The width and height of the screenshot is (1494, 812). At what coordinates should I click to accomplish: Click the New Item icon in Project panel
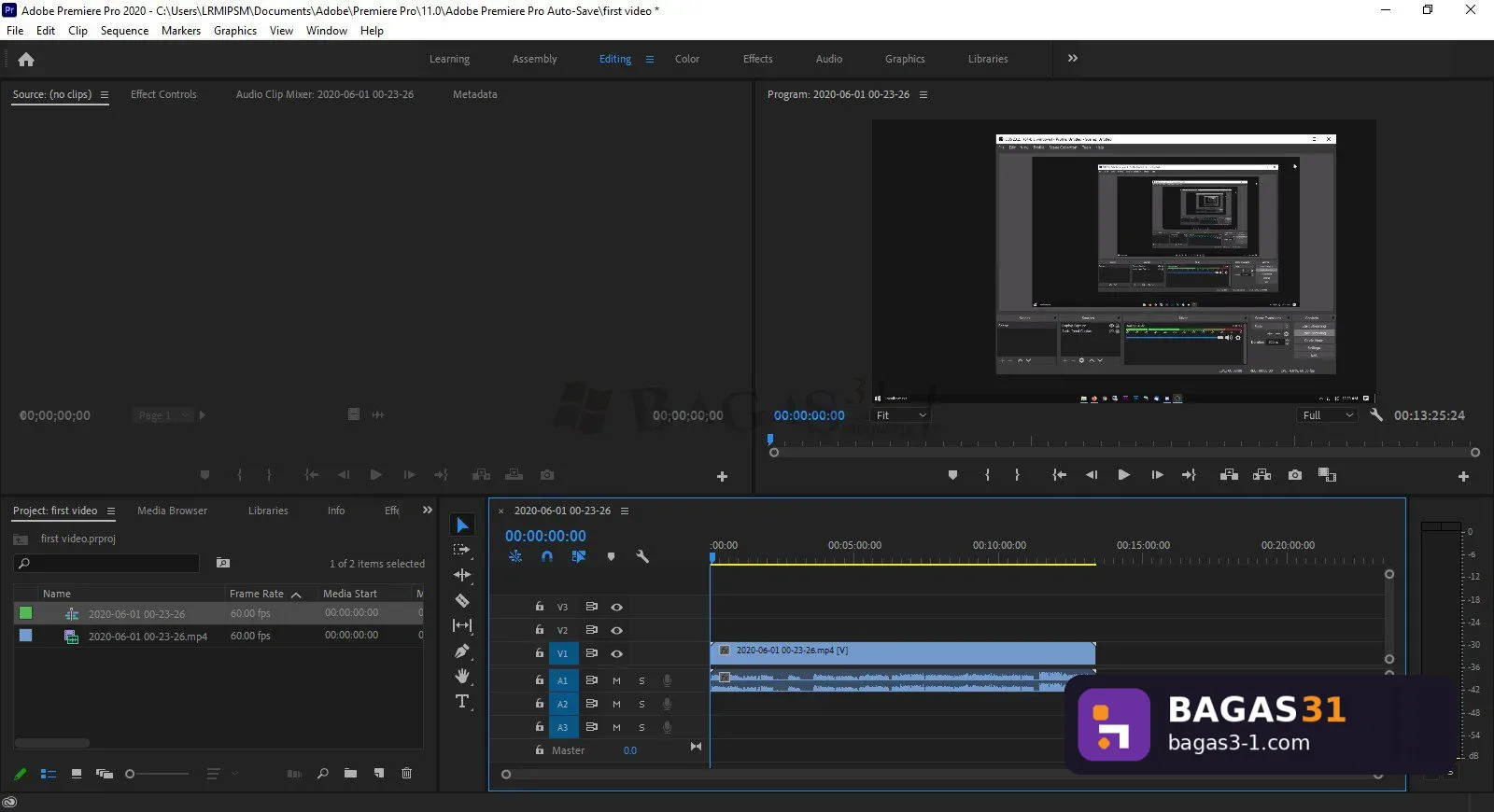point(379,773)
